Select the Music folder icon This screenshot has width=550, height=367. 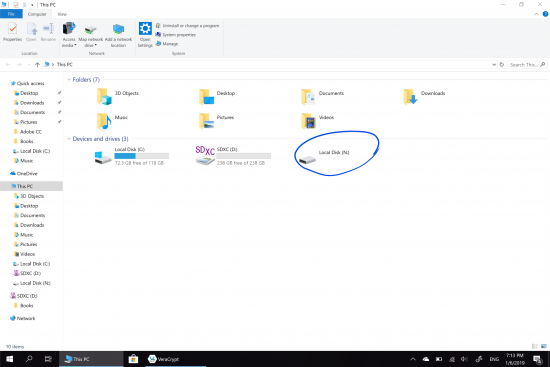pyautogui.click(x=104, y=121)
